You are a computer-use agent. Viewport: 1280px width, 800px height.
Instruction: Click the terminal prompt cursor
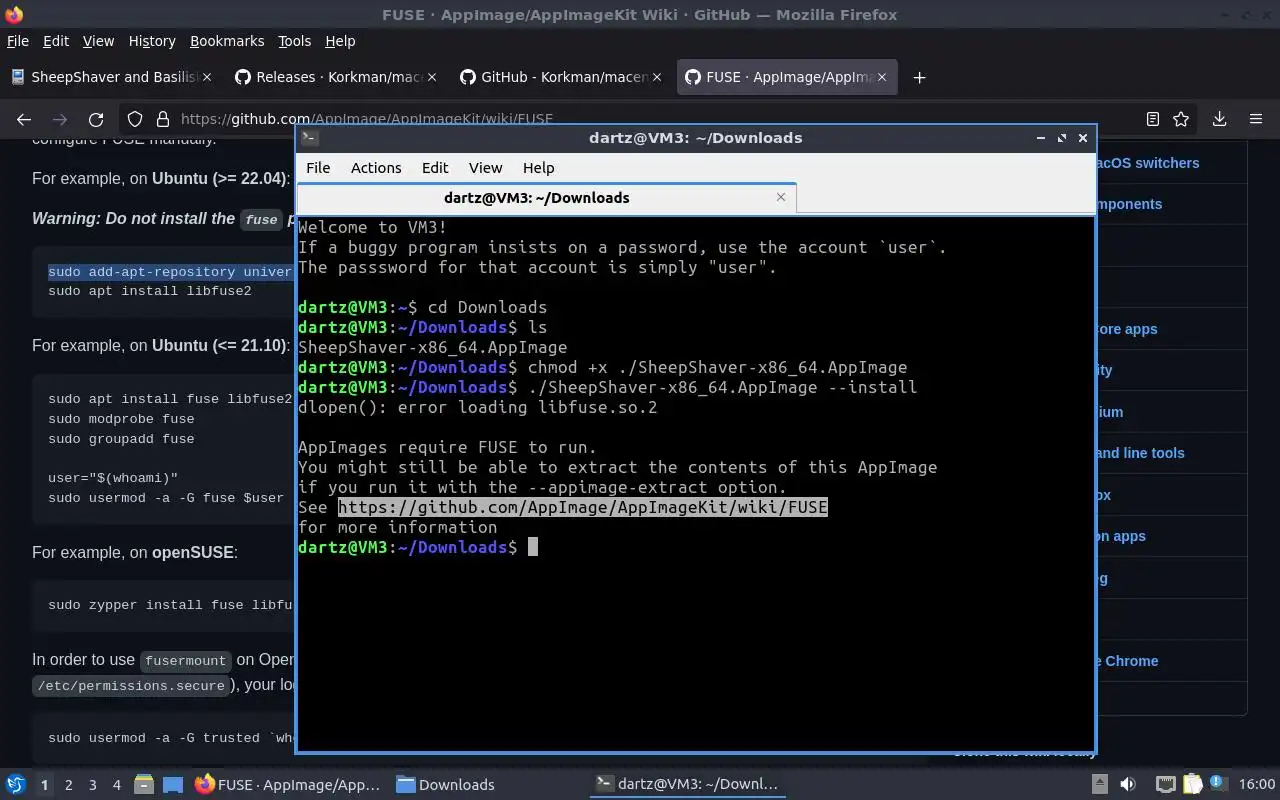pyautogui.click(x=533, y=547)
